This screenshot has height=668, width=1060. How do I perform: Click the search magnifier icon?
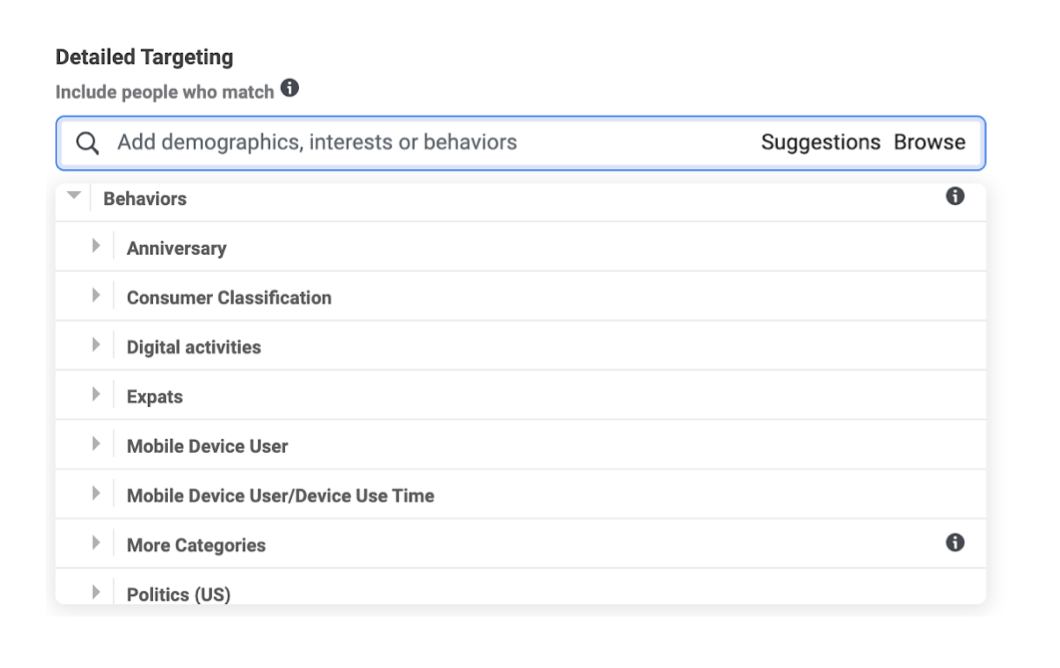(x=87, y=143)
